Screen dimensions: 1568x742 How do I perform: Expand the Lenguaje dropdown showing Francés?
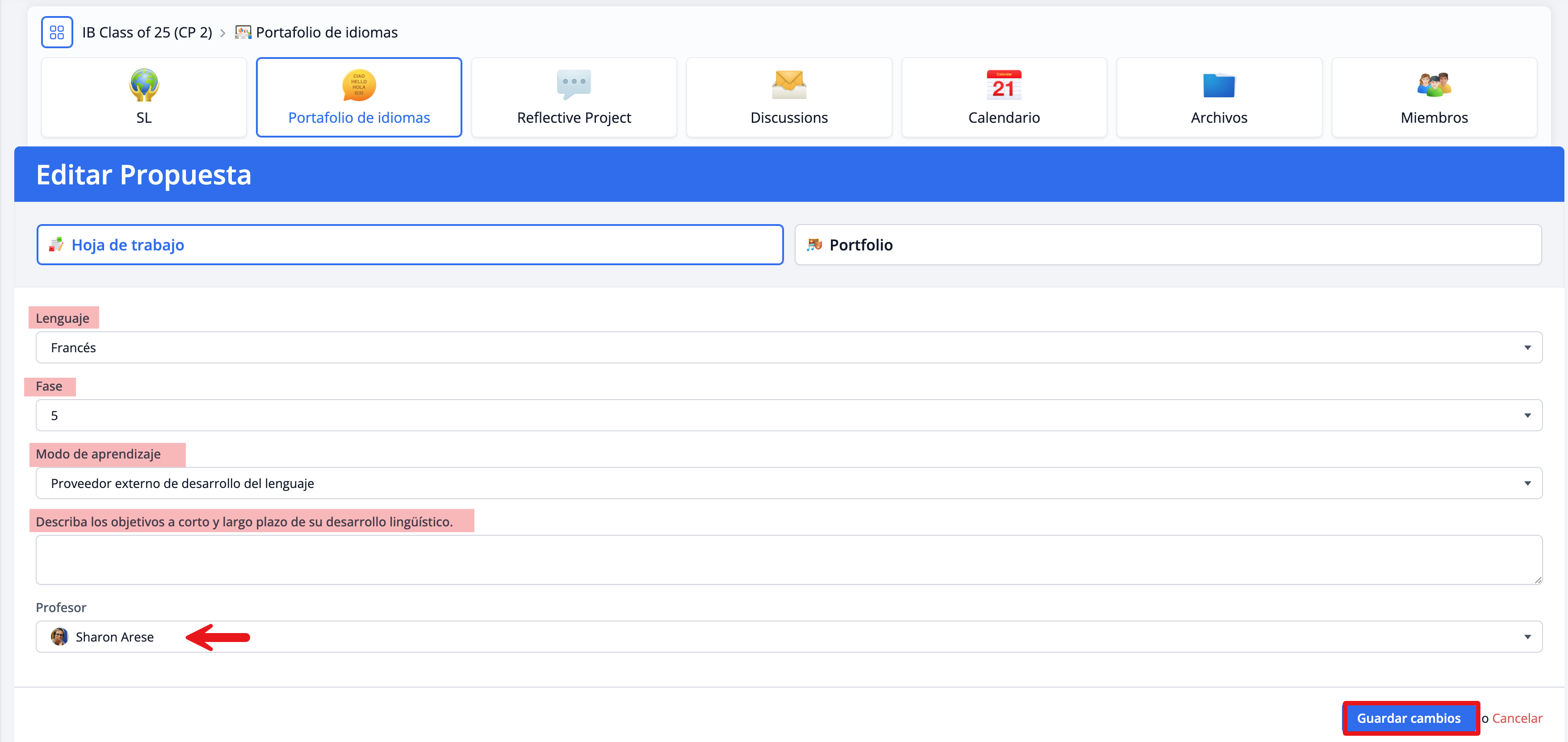(788, 347)
